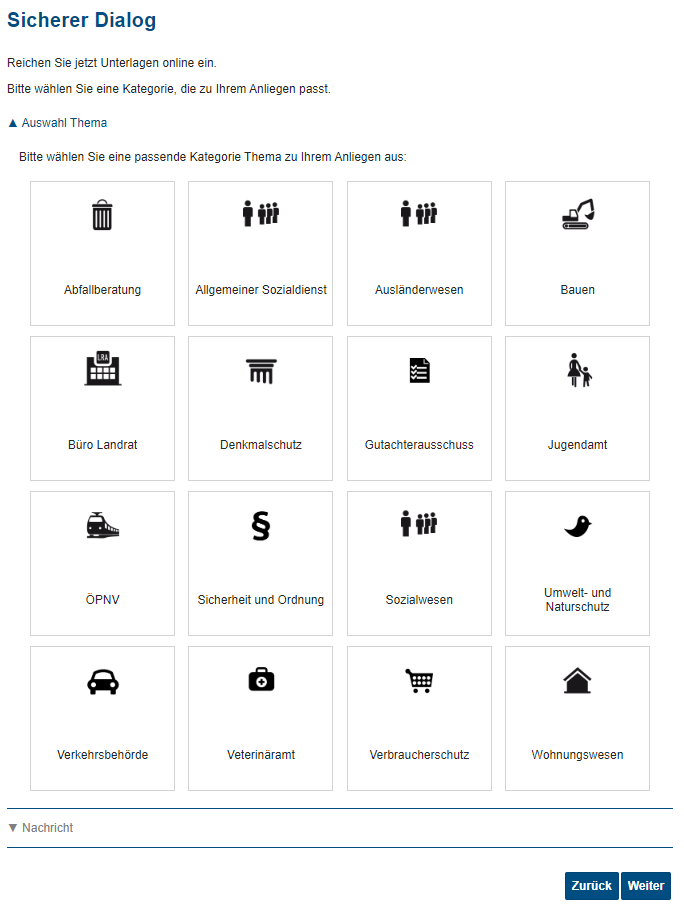This screenshot has height=912, width=684.
Task: Click the Sicherheit und Ordnung paragraph symbol
Action: click(x=261, y=526)
